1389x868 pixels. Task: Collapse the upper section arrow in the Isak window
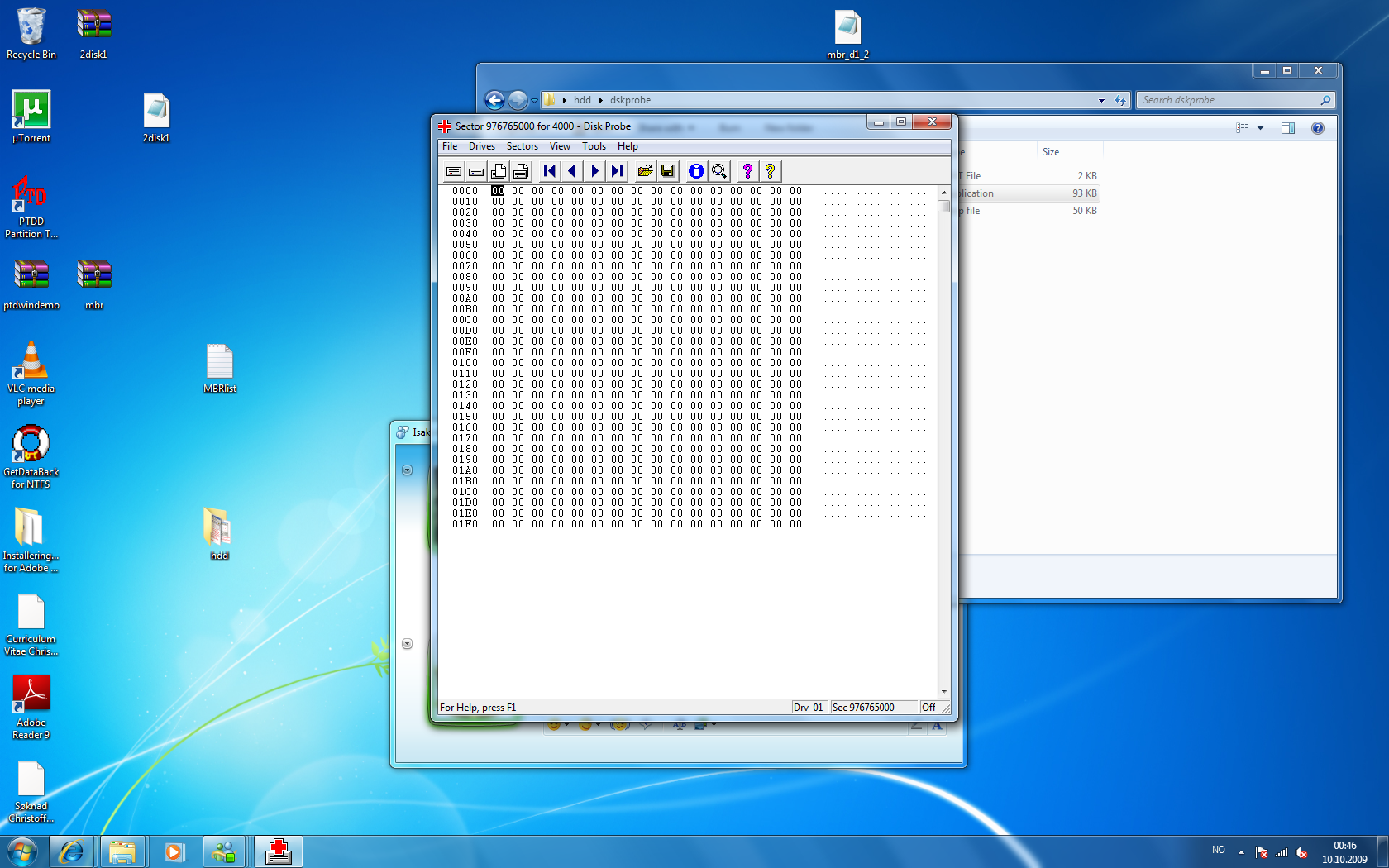click(x=407, y=470)
